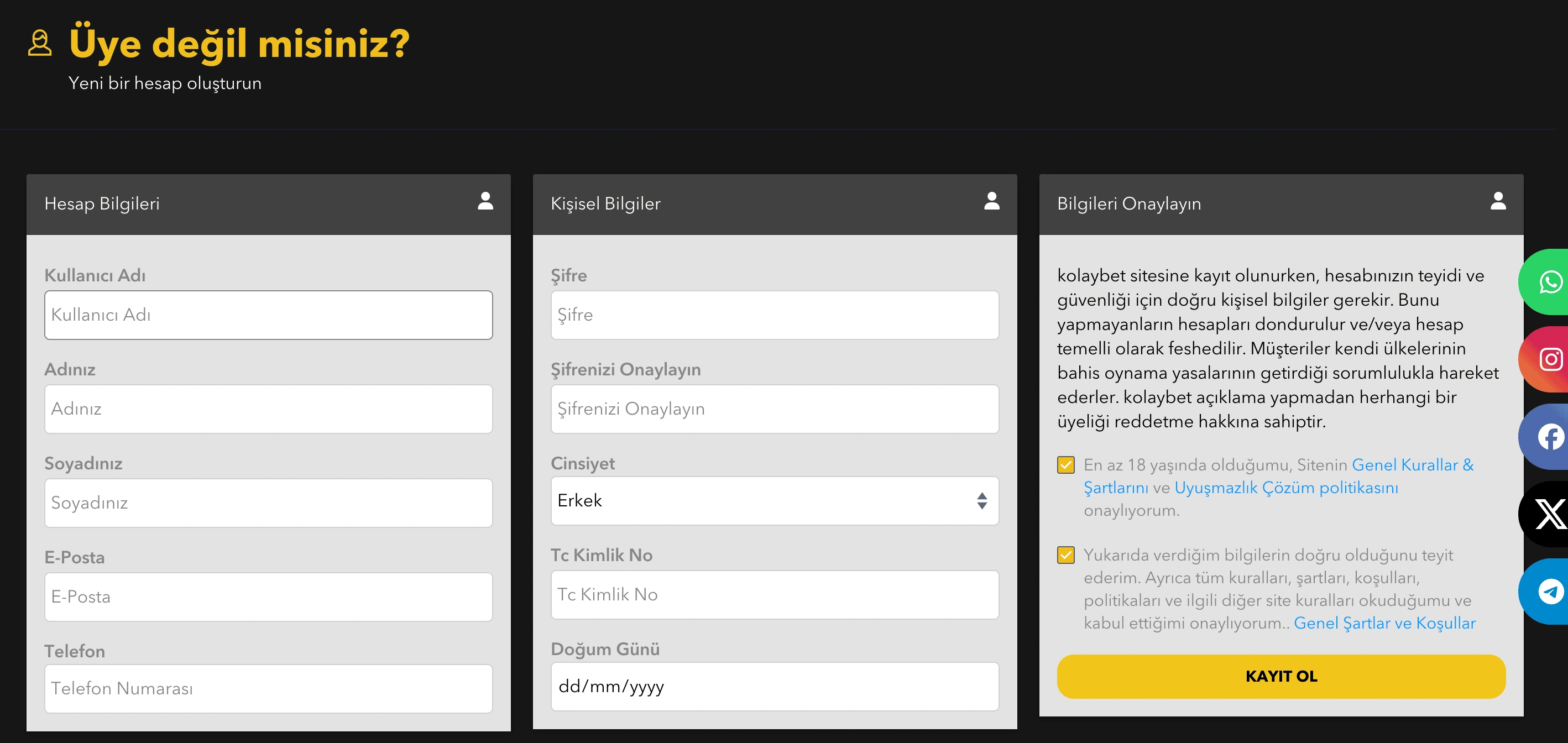
Task: Open the Cinsiyet dropdown showing Erkek
Action: point(761,501)
